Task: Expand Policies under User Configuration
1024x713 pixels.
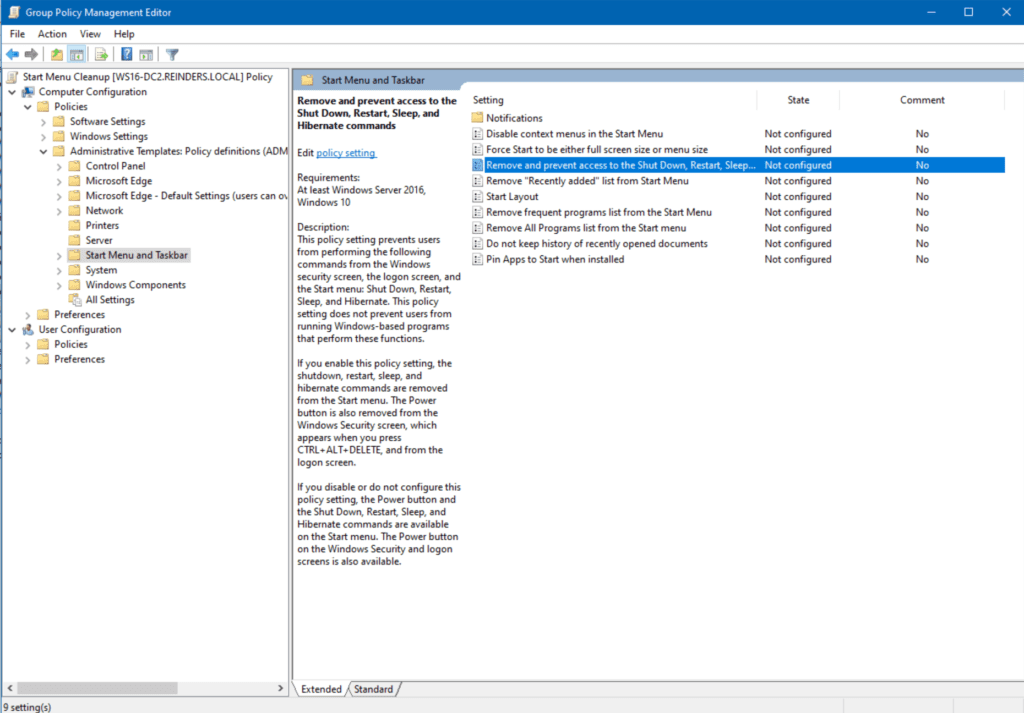Action: [27, 345]
